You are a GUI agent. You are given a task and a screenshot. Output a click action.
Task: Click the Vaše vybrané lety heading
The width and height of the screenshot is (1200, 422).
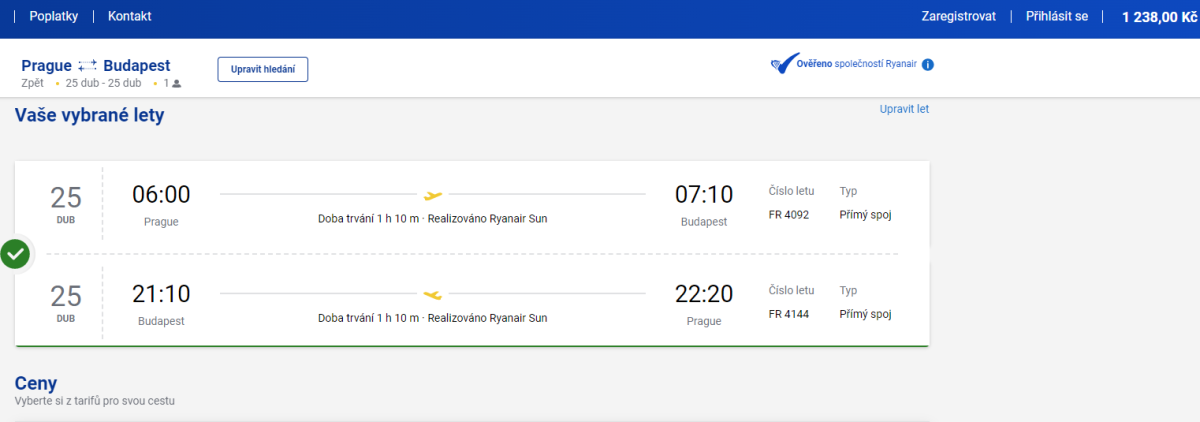pyautogui.click(x=89, y=116)
